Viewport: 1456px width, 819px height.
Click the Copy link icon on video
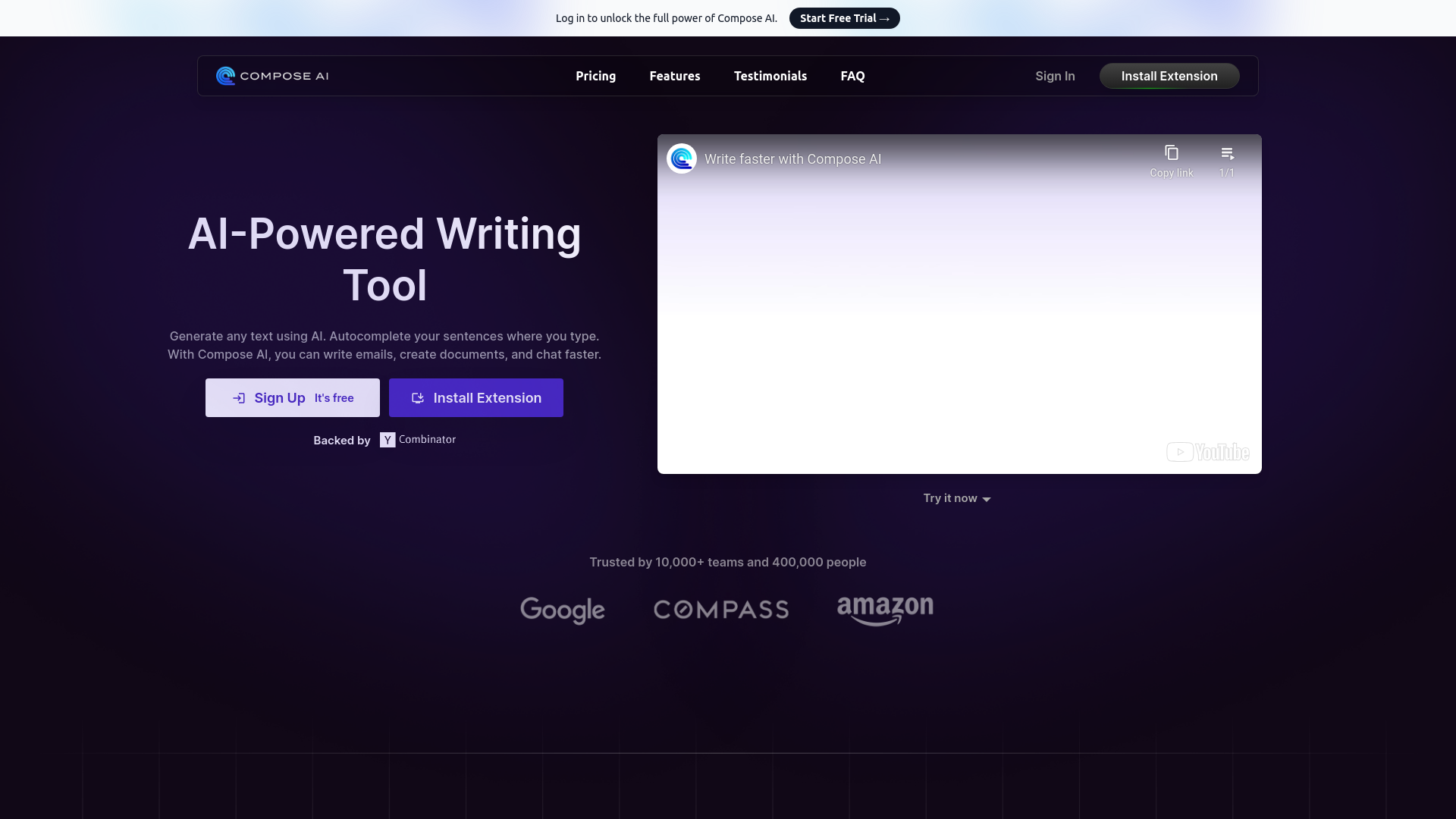point(1171,153)
